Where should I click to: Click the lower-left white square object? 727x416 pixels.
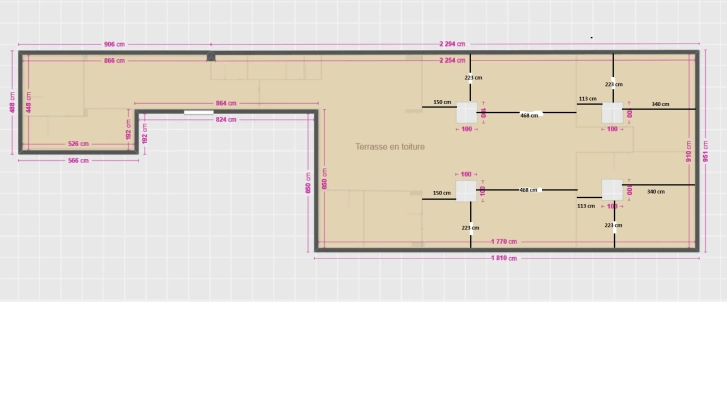[x=466, y=190]
